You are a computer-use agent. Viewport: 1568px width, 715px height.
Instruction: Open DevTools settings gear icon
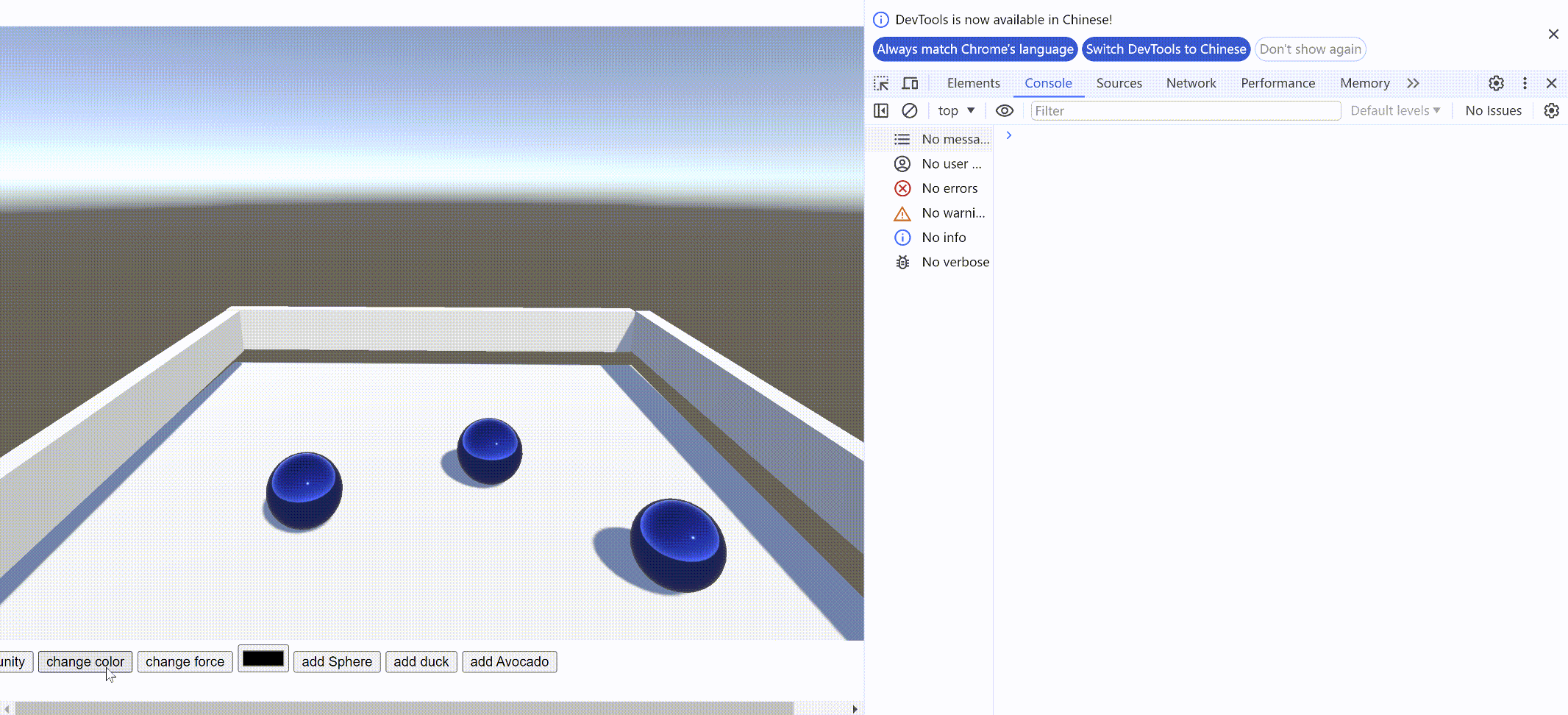coord(1496,83)
